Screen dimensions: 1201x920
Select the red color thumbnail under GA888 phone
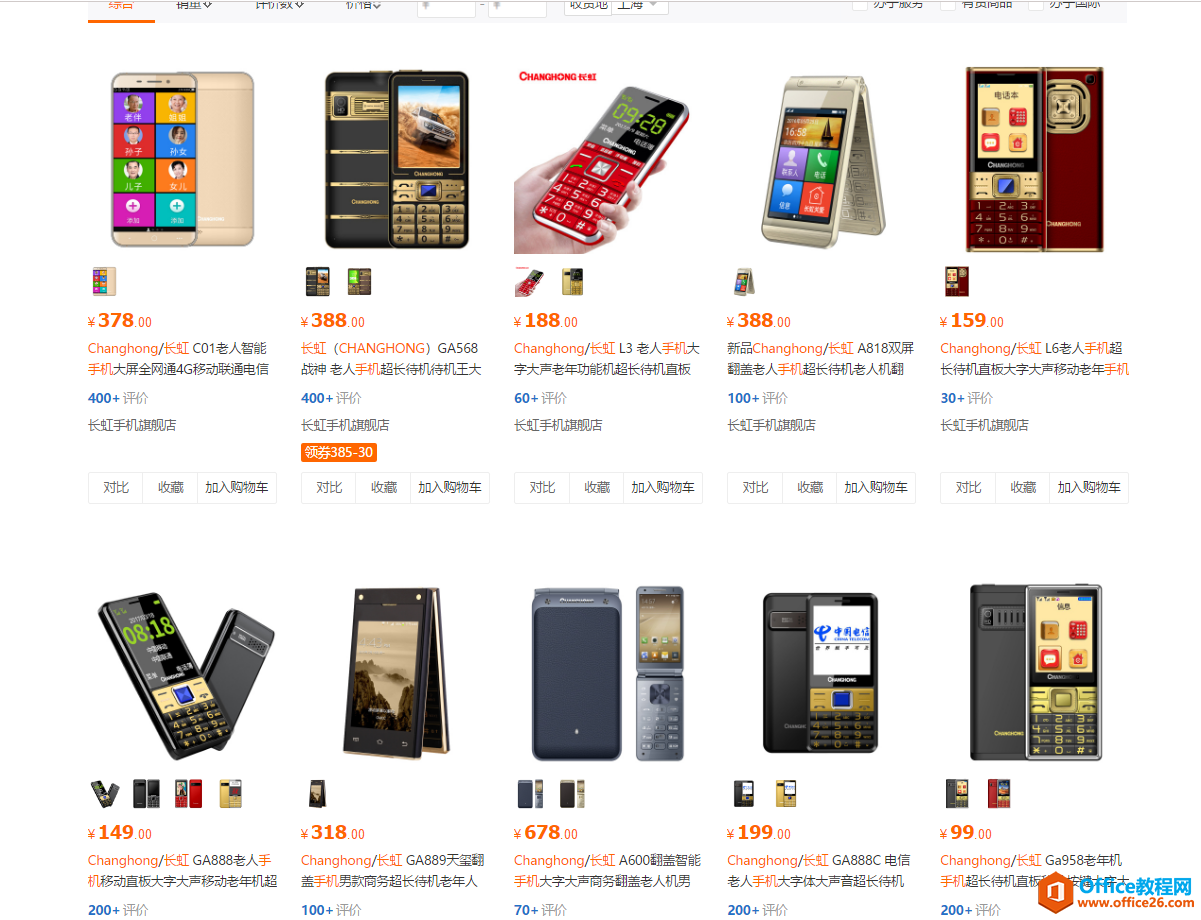(188, 794)
